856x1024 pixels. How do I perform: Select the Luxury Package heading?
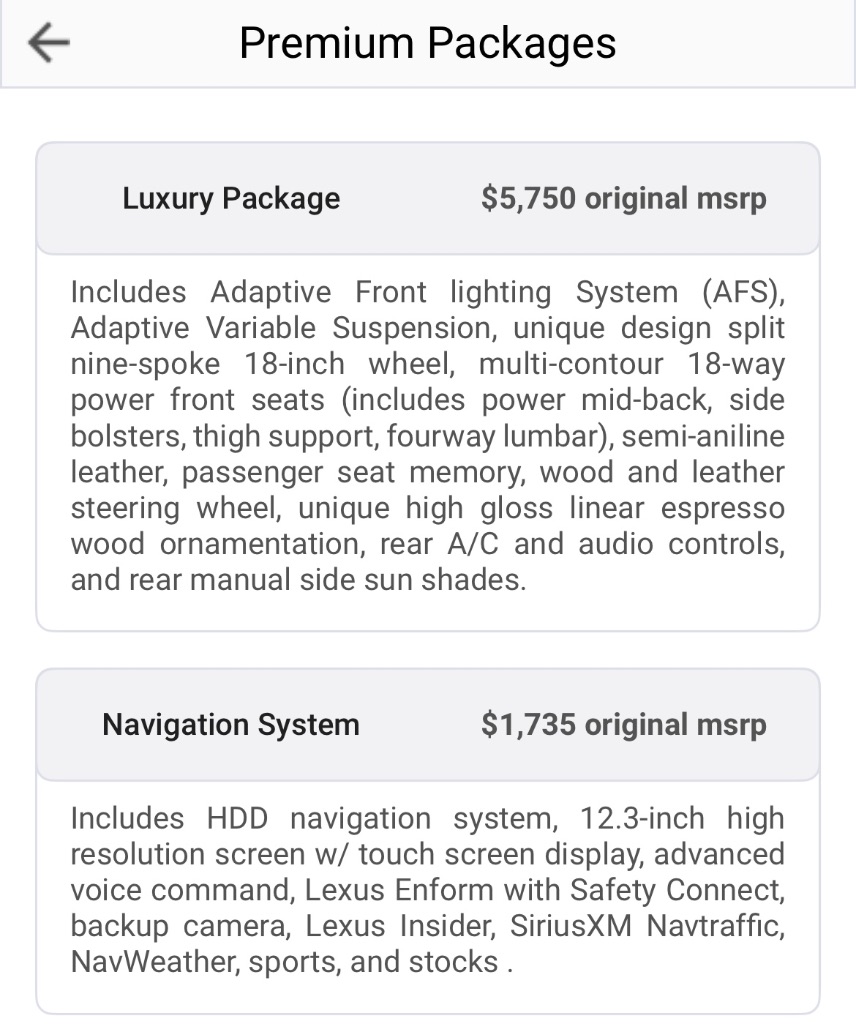[231, 198]
